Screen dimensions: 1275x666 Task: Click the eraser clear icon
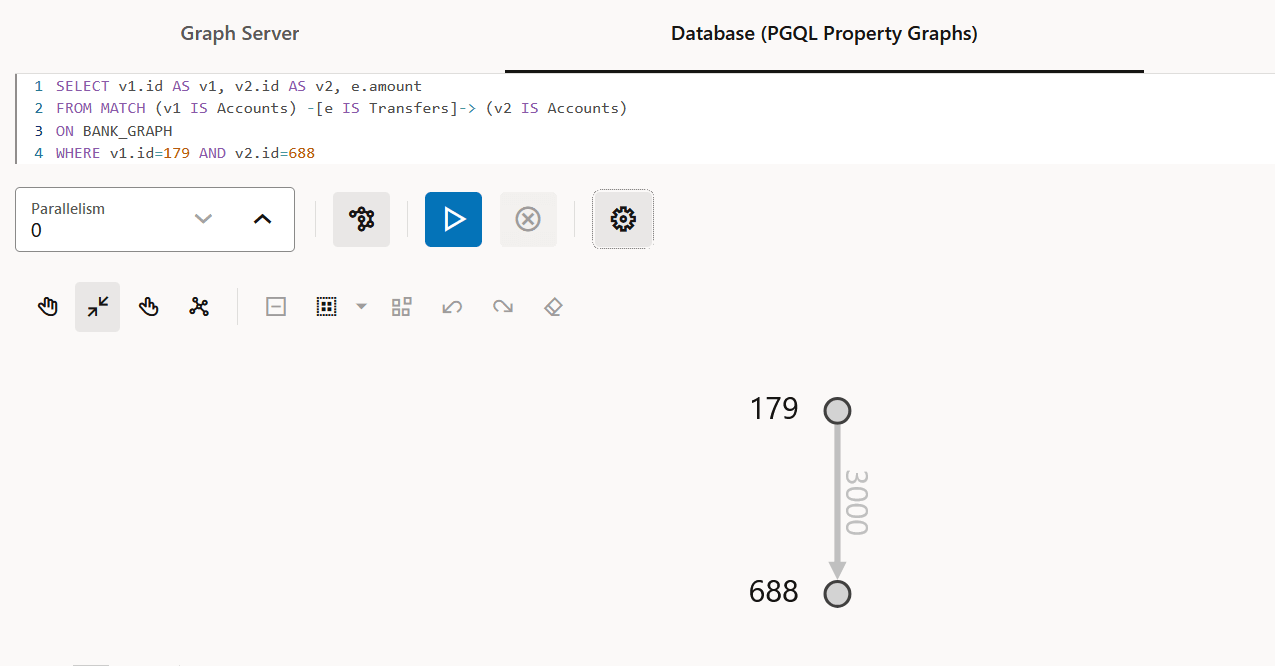(x=553, y=307)
